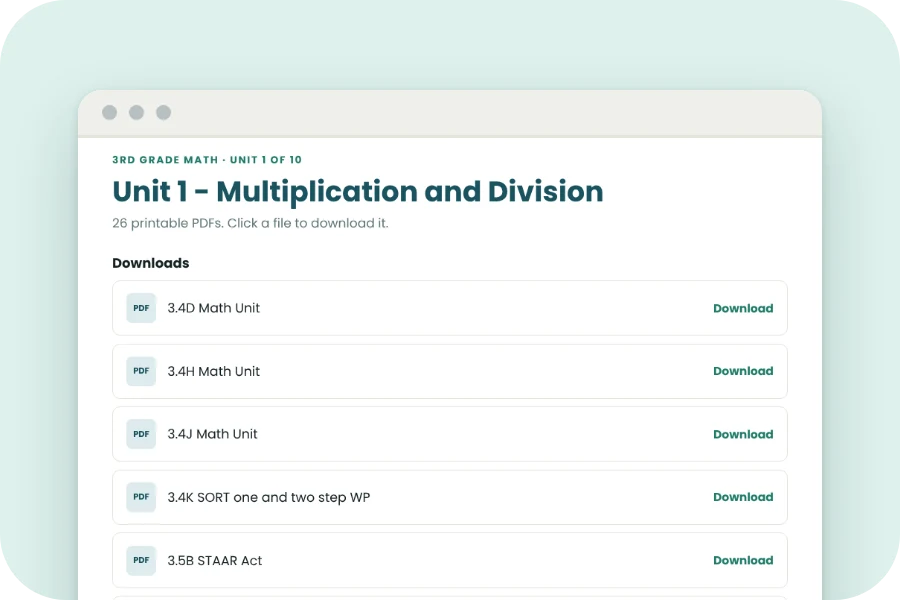The width and height of the screenshot is (900, 600).
Task: Click the third gray window control dot
Action: (x=164, y=113)
